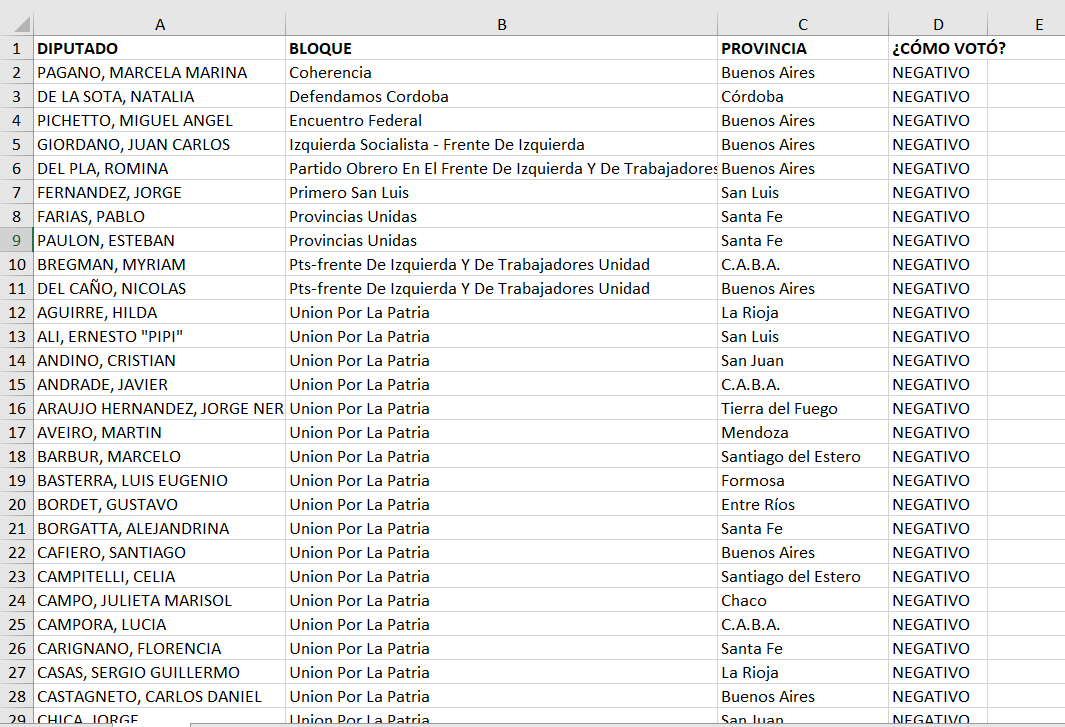The width and height of the screenshot is (1065, 727).
Task: Click NEGATIVO in PAGANO's row
Action: tap(938, 73)
